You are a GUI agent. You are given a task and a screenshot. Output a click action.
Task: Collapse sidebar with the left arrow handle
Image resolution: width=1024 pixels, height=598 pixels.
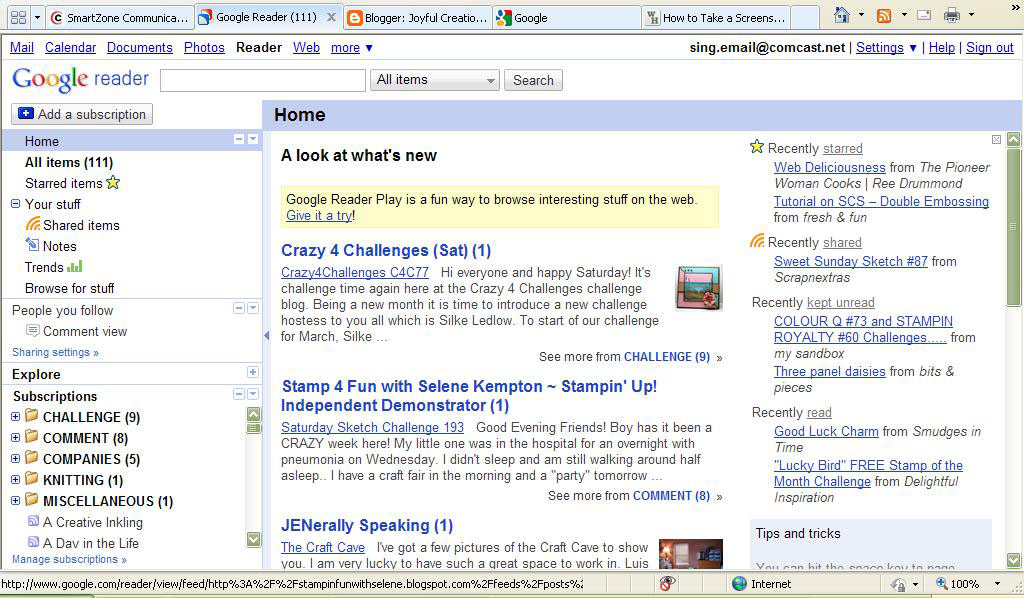click(x=266, y=335)
